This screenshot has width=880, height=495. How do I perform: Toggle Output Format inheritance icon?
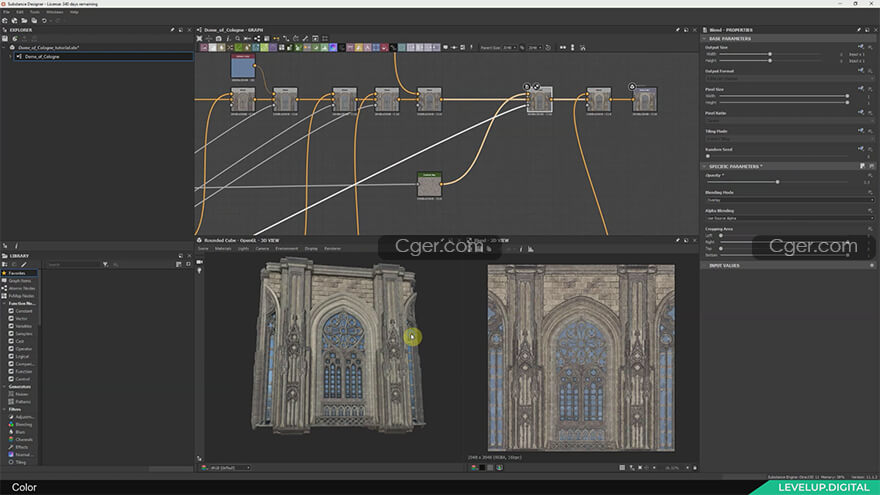[860, 71]
